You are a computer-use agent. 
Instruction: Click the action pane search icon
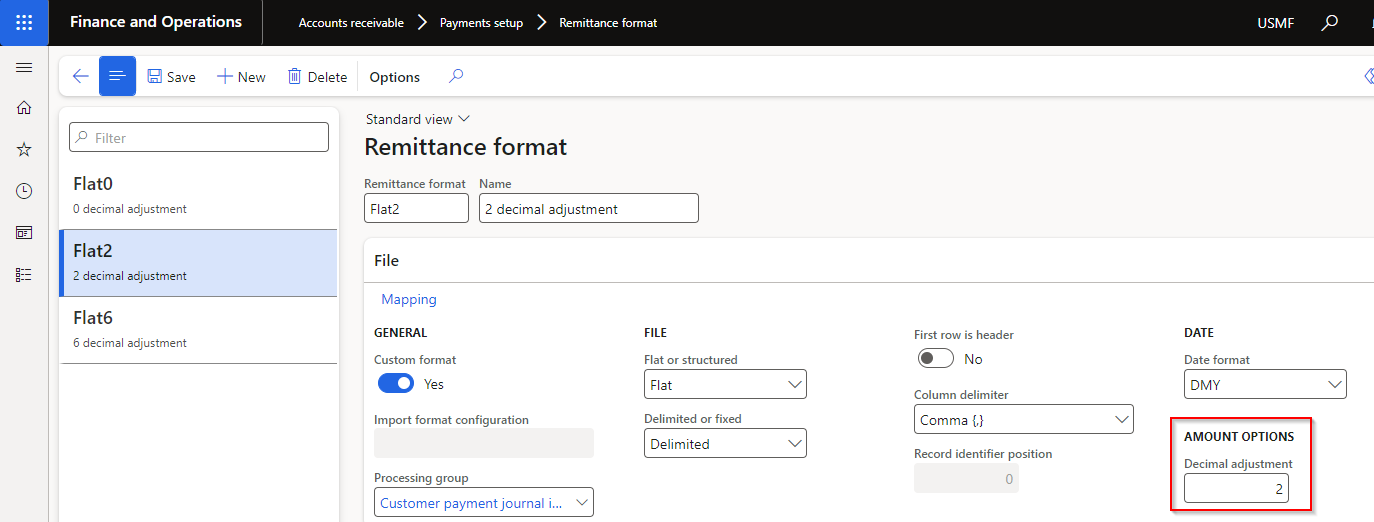tap(455, 77)
